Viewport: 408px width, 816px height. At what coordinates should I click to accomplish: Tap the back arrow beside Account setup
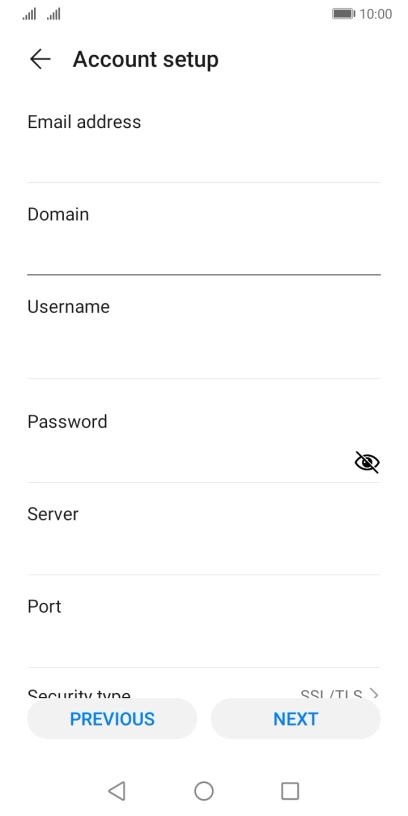coord(40,59)
